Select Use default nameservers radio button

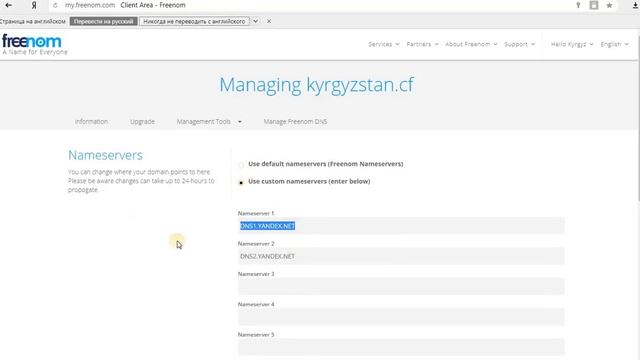point(241,165)
